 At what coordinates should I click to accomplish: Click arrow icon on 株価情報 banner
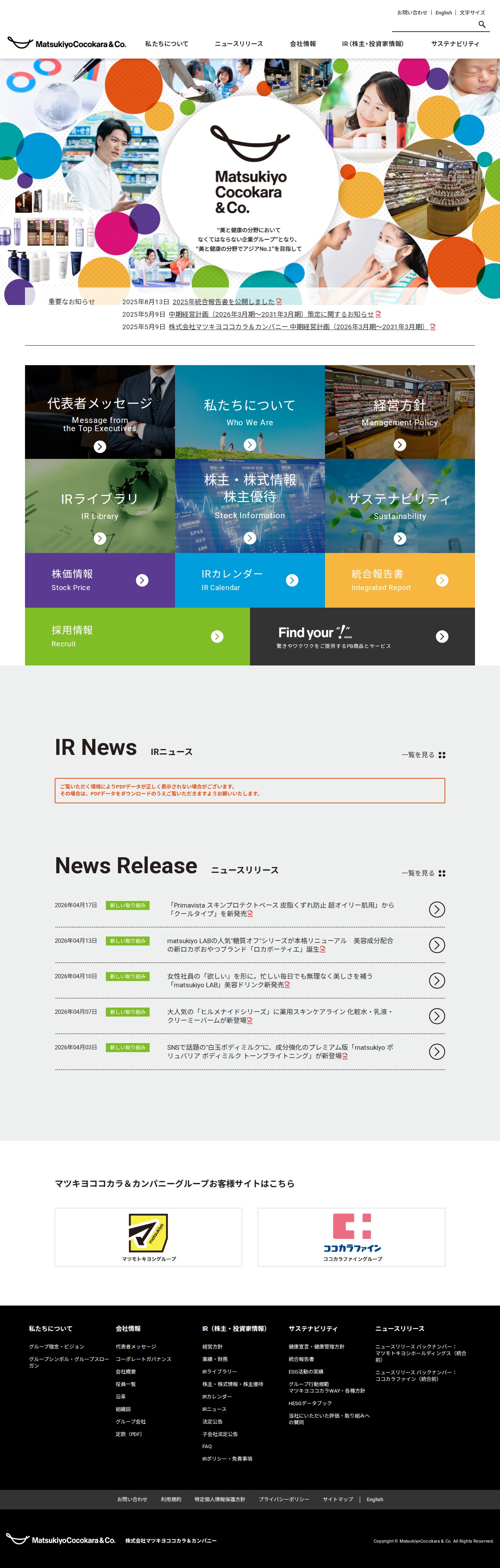click(142, 580)
